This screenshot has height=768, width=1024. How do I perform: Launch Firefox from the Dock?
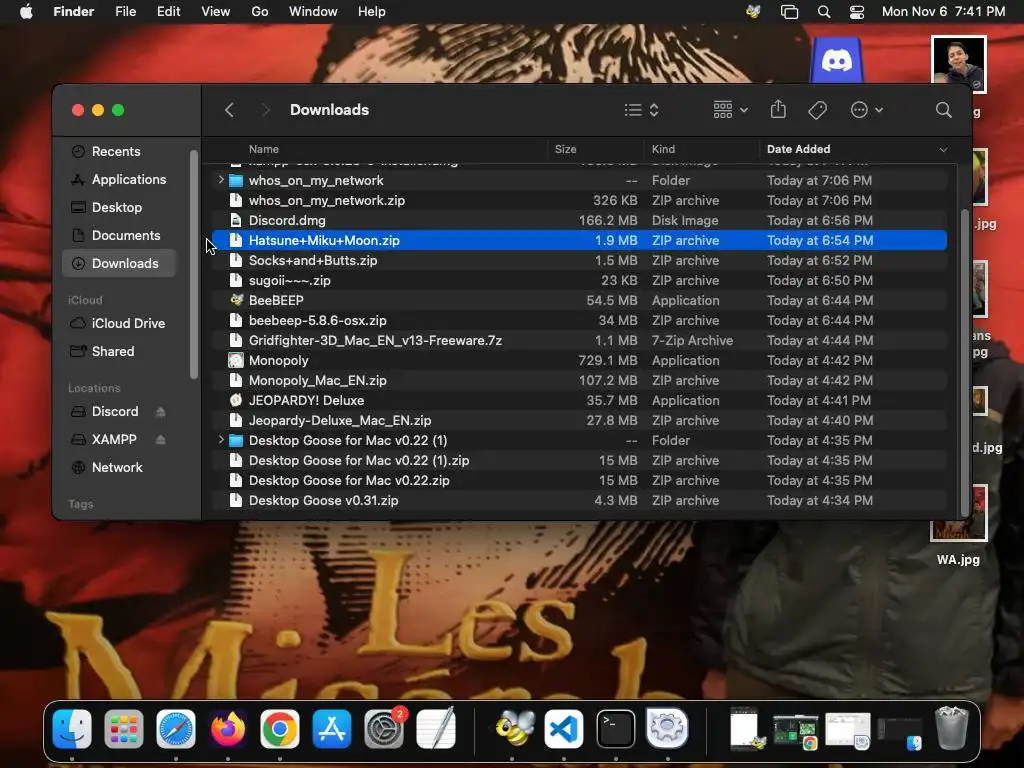click(x=228, y=728)
